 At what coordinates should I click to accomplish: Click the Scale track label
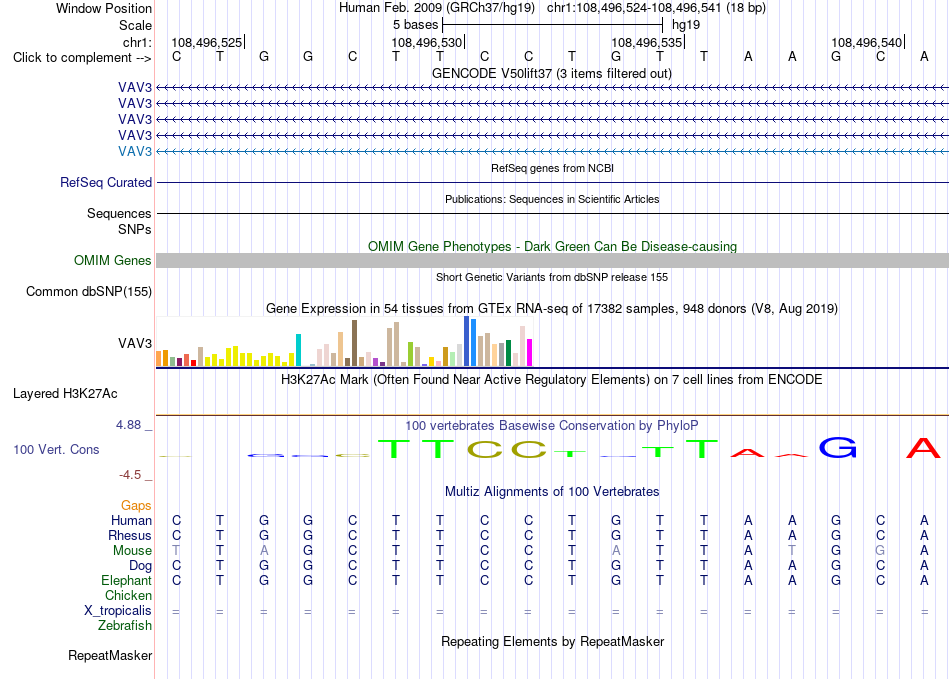tap(135, 25)
